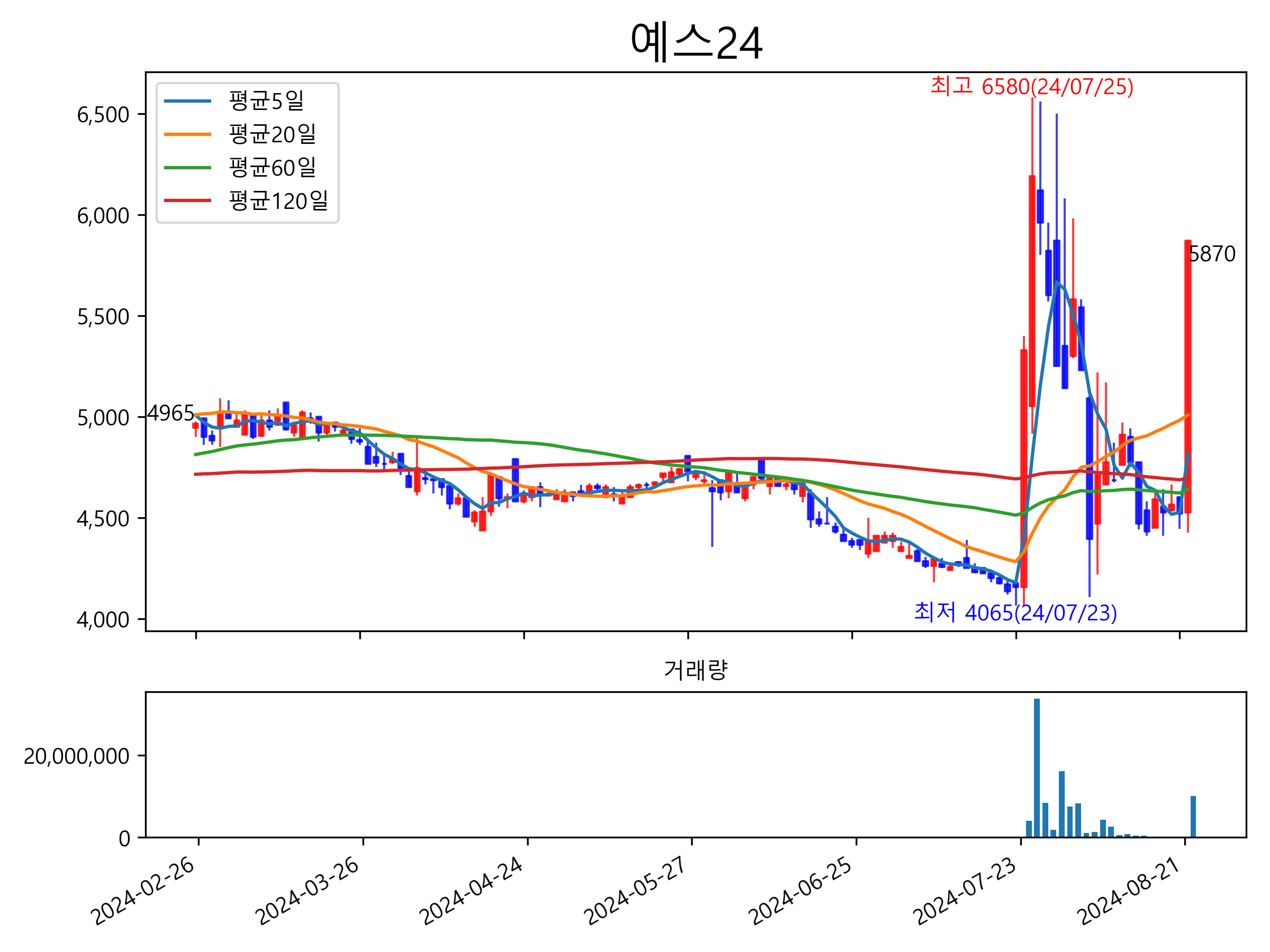Click the 평균20일 legend label
This screenshot has height=952, width=1270.
(x=272, y=134)
